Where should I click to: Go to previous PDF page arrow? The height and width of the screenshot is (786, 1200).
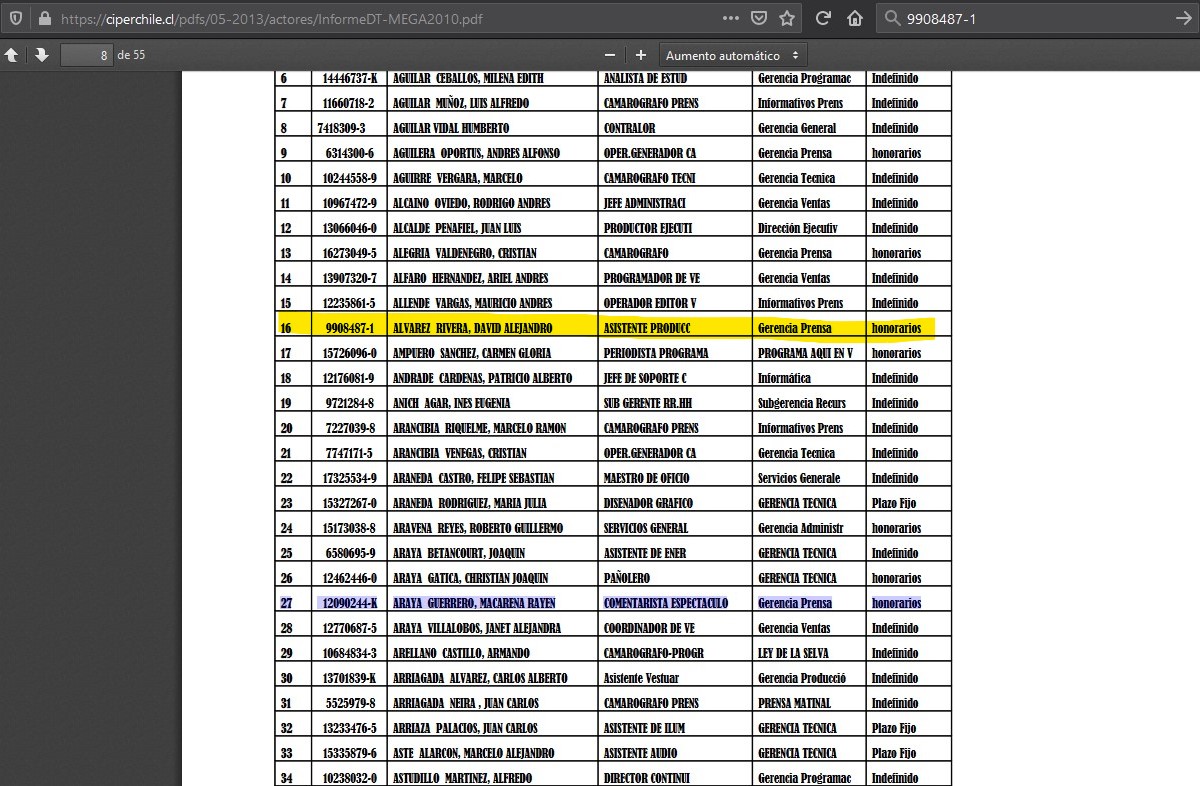pos(11,55)
